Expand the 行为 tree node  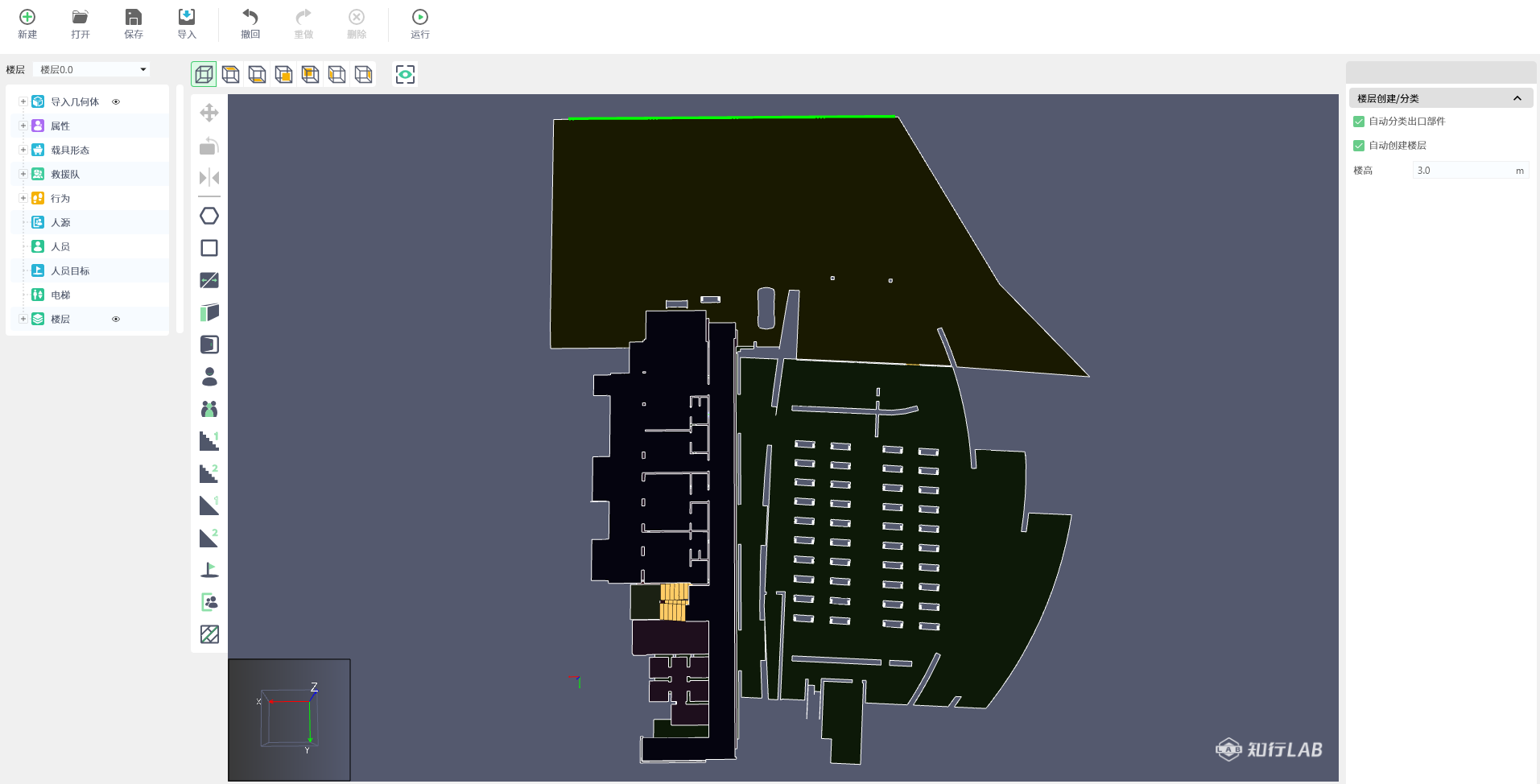(x=23, y=199)
